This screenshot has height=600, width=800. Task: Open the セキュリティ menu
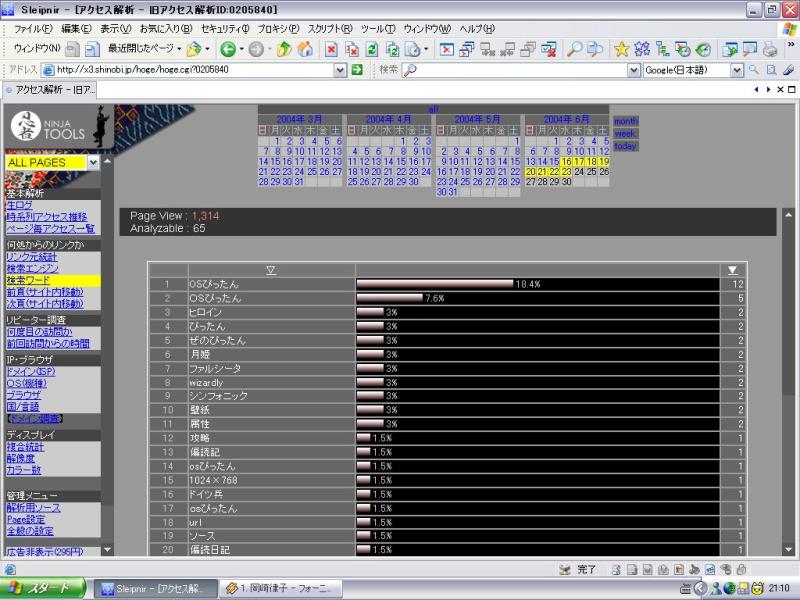click(x=225, y=29)
